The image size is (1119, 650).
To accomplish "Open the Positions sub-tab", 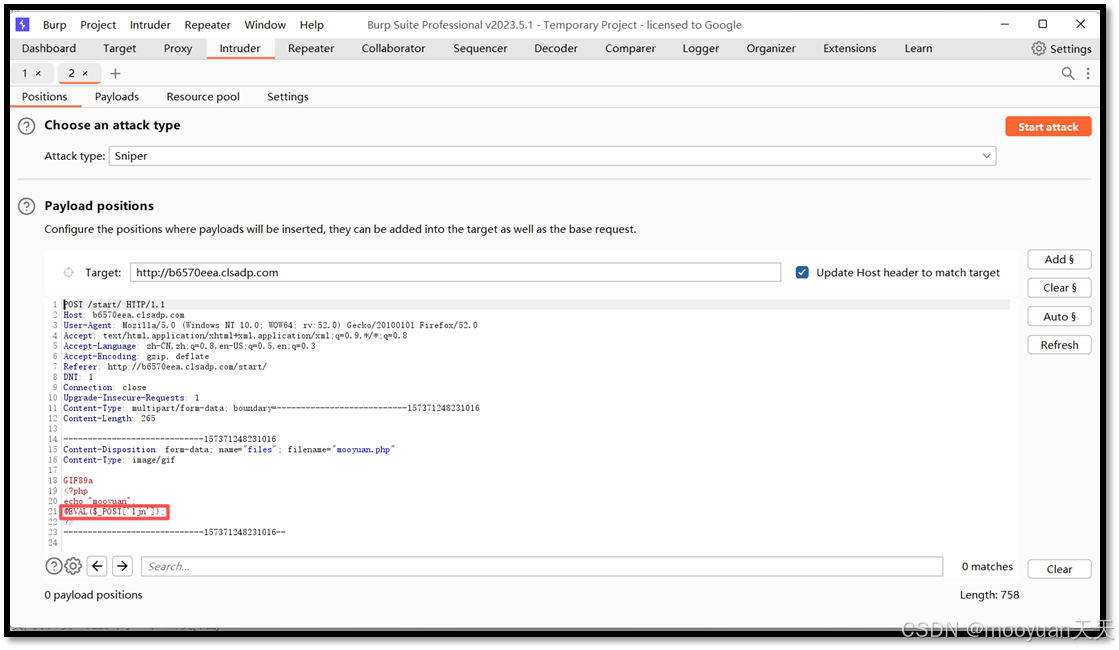I will click(44, 97).
